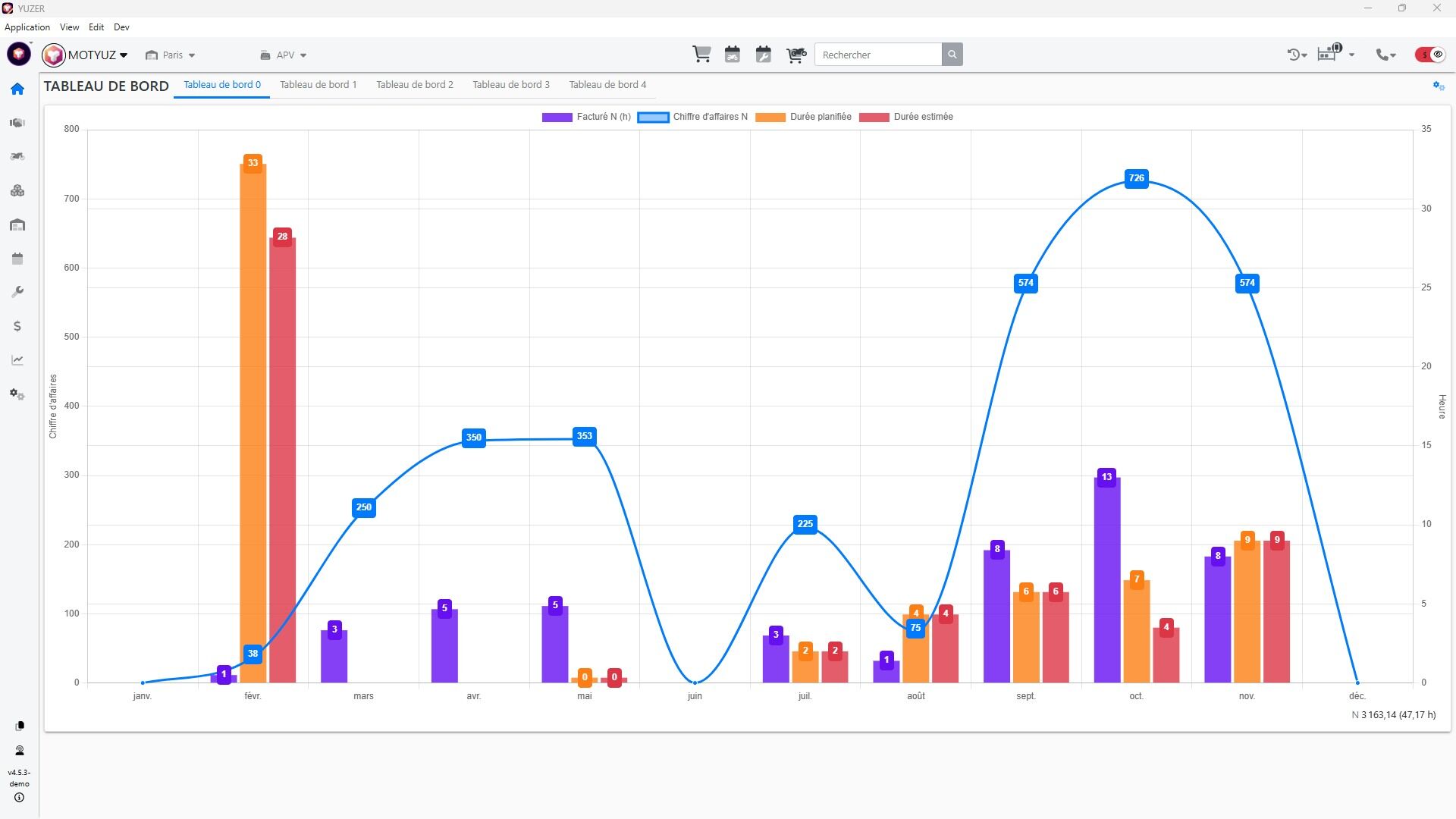Image resolution: width=1456 pixels, height=819 pixels.
Task: Toggle Facturé N (h) legend series
Action: pos(586,117)
